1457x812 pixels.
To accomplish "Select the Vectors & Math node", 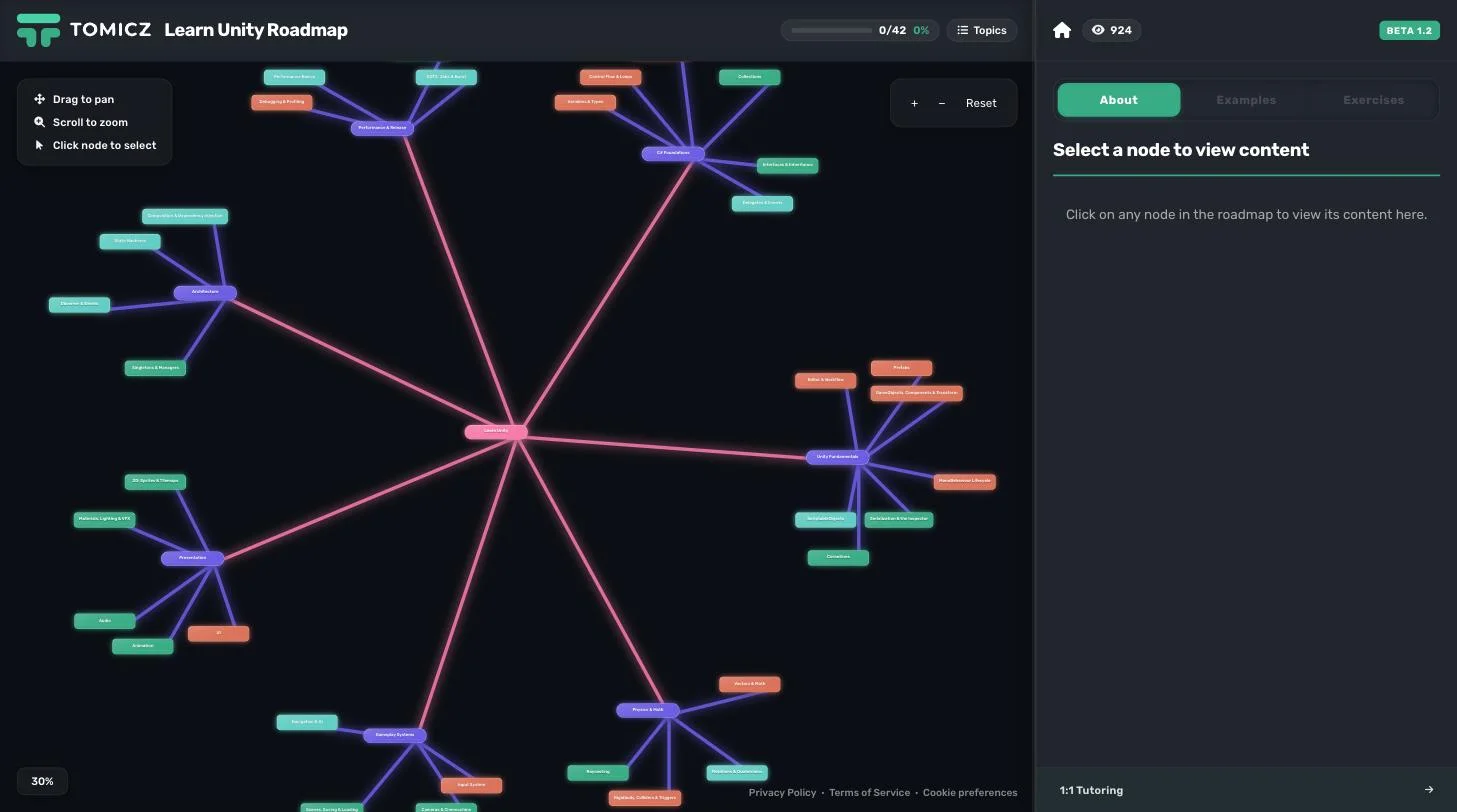I will pyautogui.click(x=749, y=684).
